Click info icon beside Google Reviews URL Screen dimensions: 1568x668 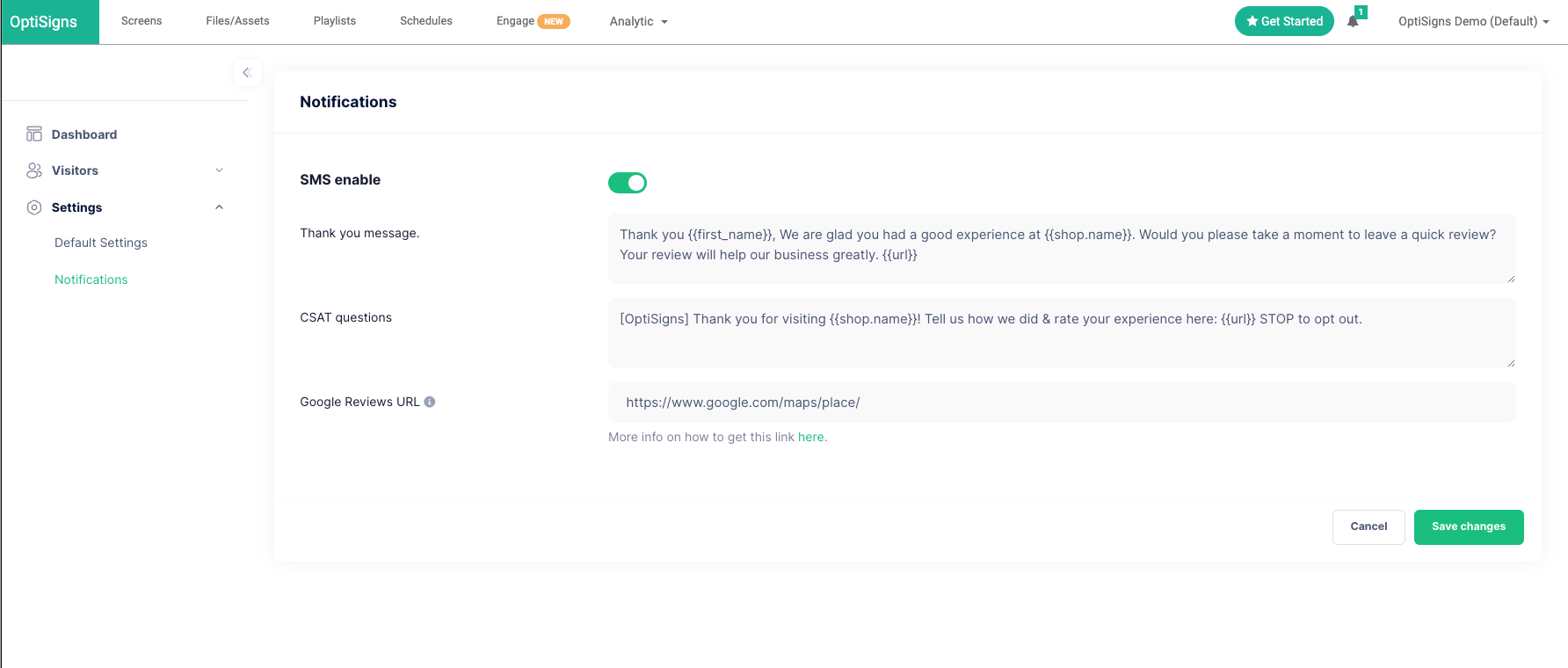point(430,402)
